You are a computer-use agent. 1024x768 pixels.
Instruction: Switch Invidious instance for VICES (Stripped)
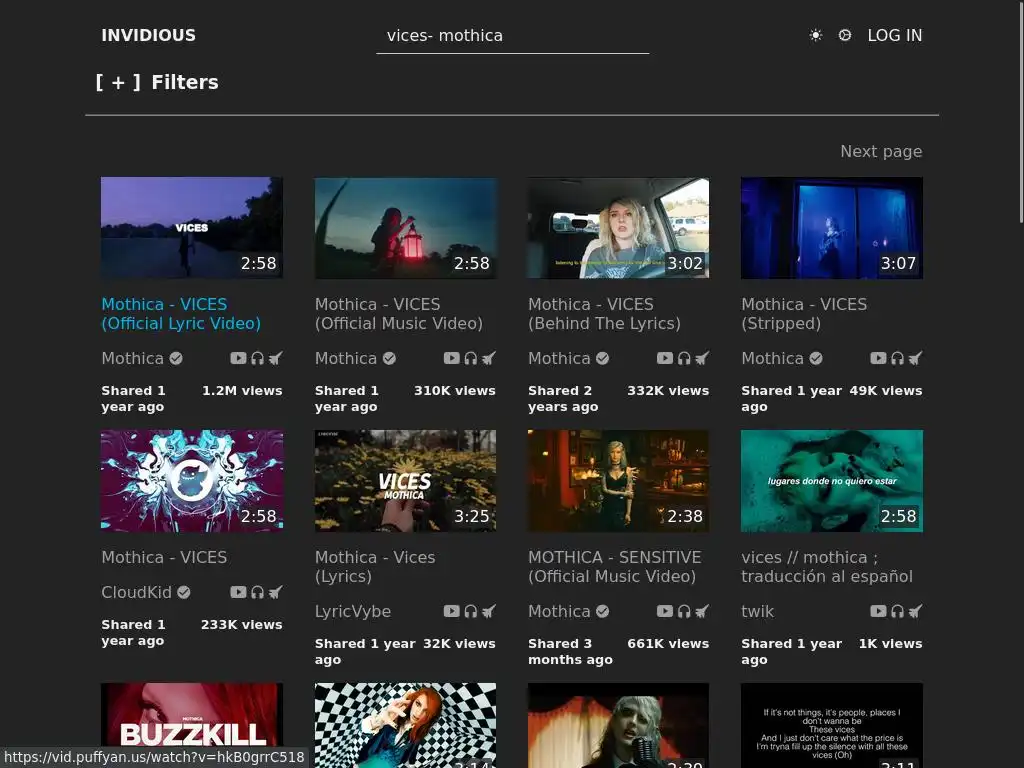[x=916, y=358]
